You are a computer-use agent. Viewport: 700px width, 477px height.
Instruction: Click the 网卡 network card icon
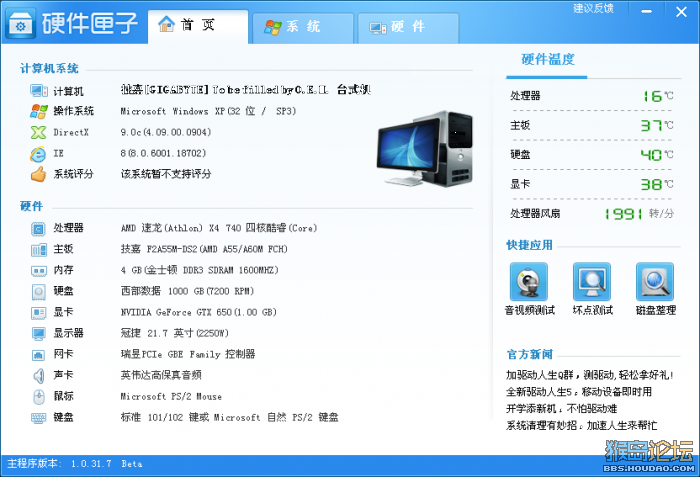pyautogui.click(x=38, y=355)
